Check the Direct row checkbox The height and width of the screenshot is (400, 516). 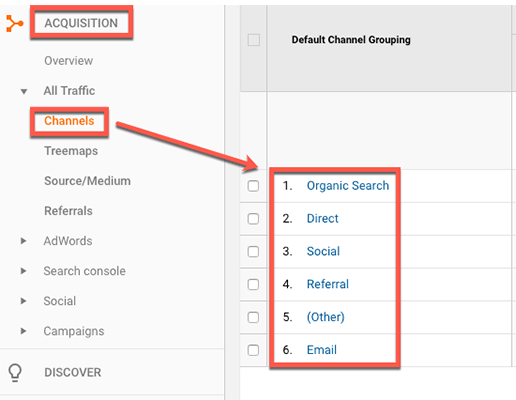[253, 219]
